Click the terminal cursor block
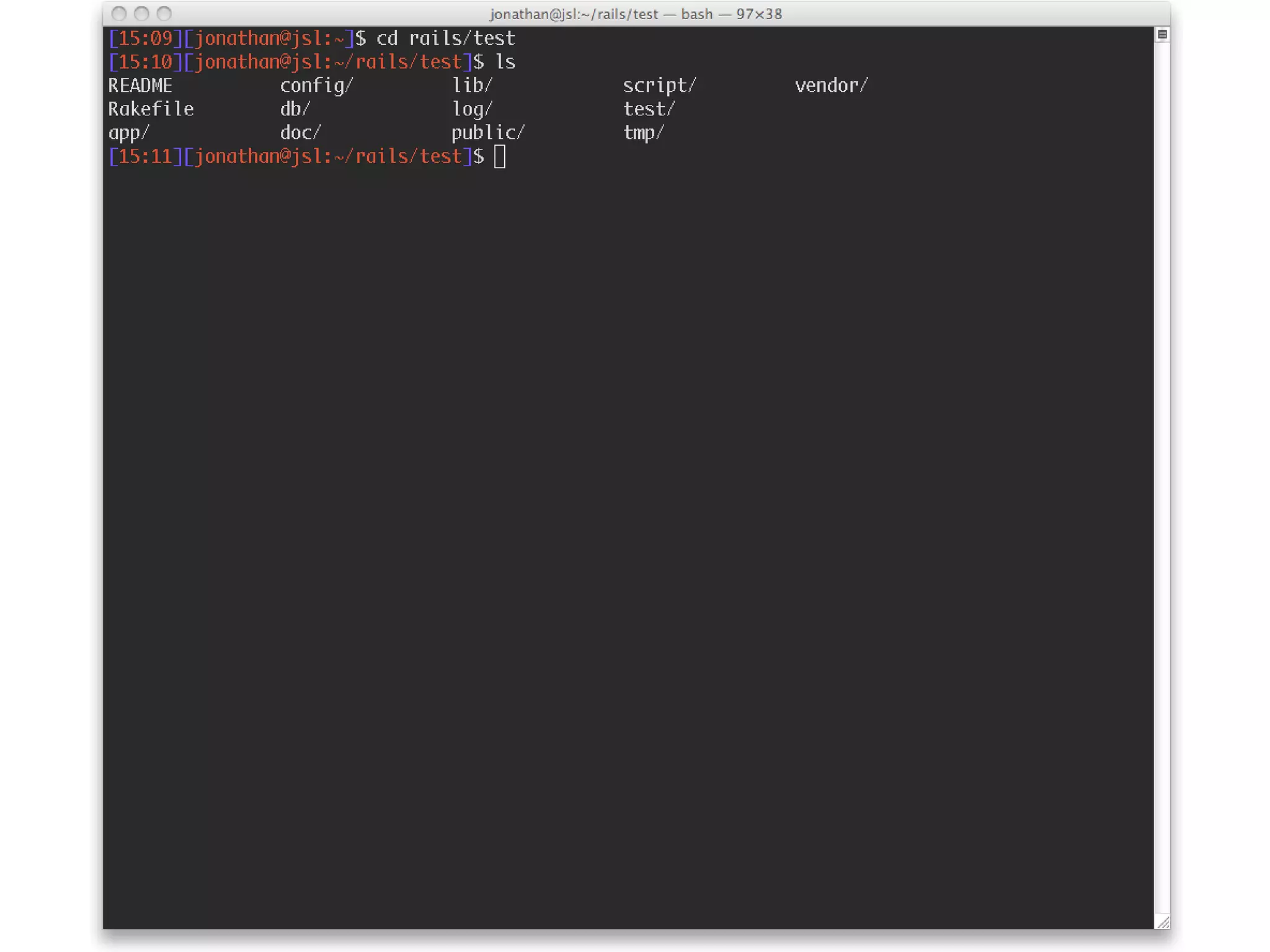The height and width of the screenshot is (952, 1270). [500, 156]
